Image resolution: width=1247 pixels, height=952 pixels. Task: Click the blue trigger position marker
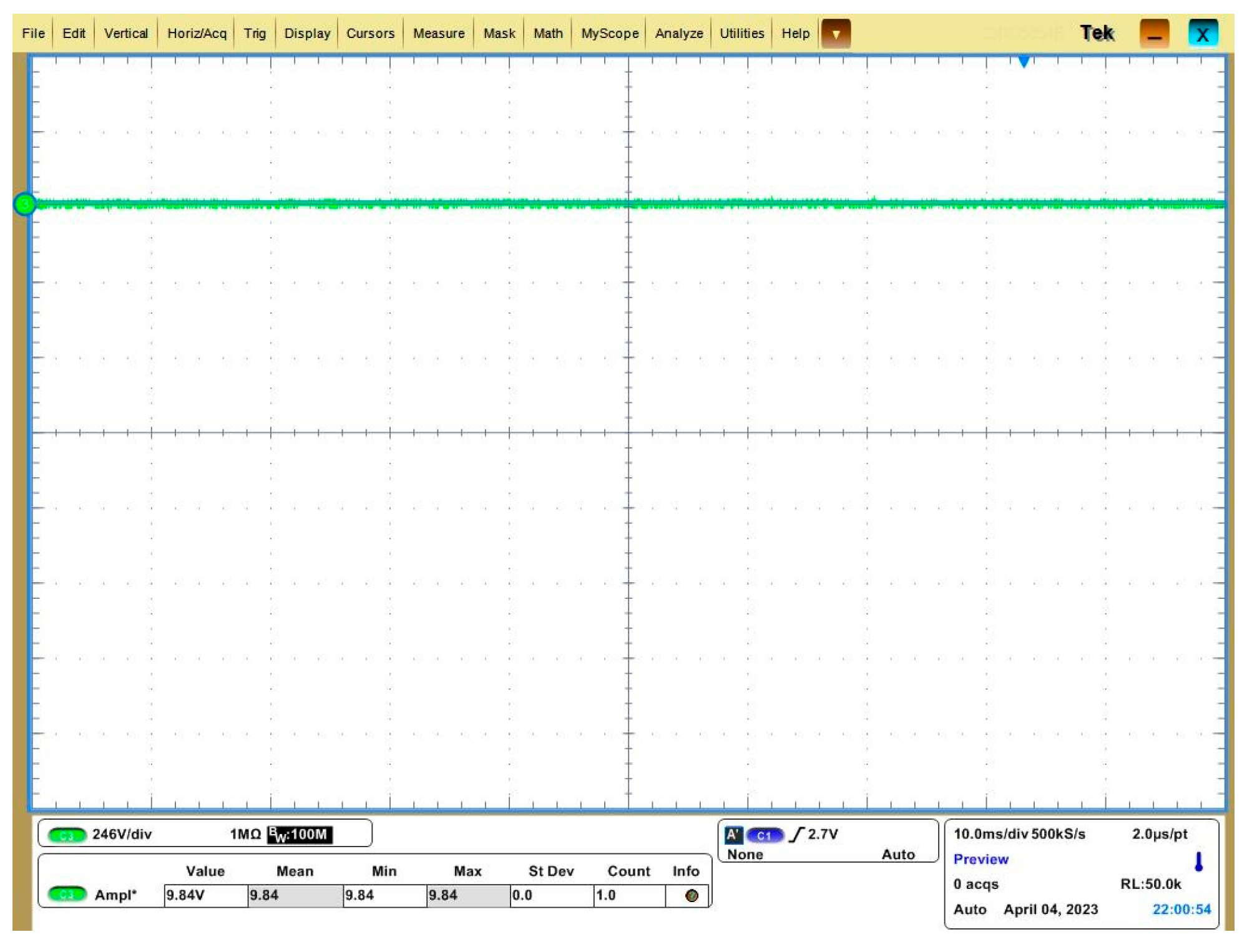tap(1024, 61)
